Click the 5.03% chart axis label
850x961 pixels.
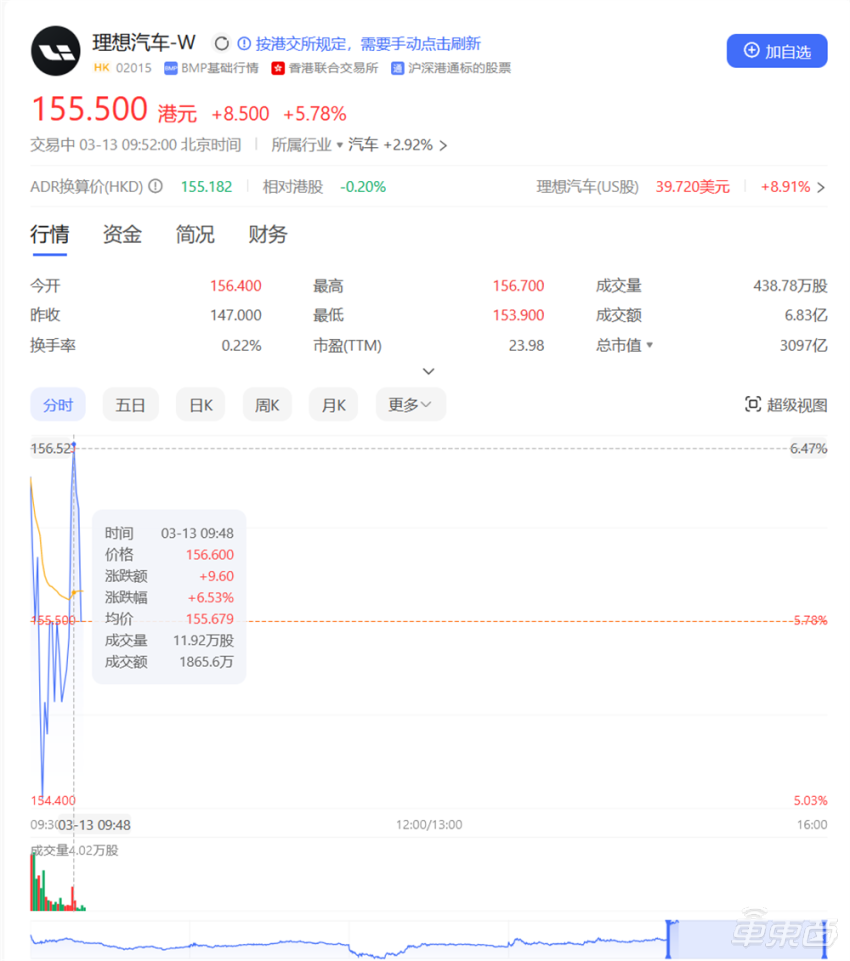click(x=810, y=800)
